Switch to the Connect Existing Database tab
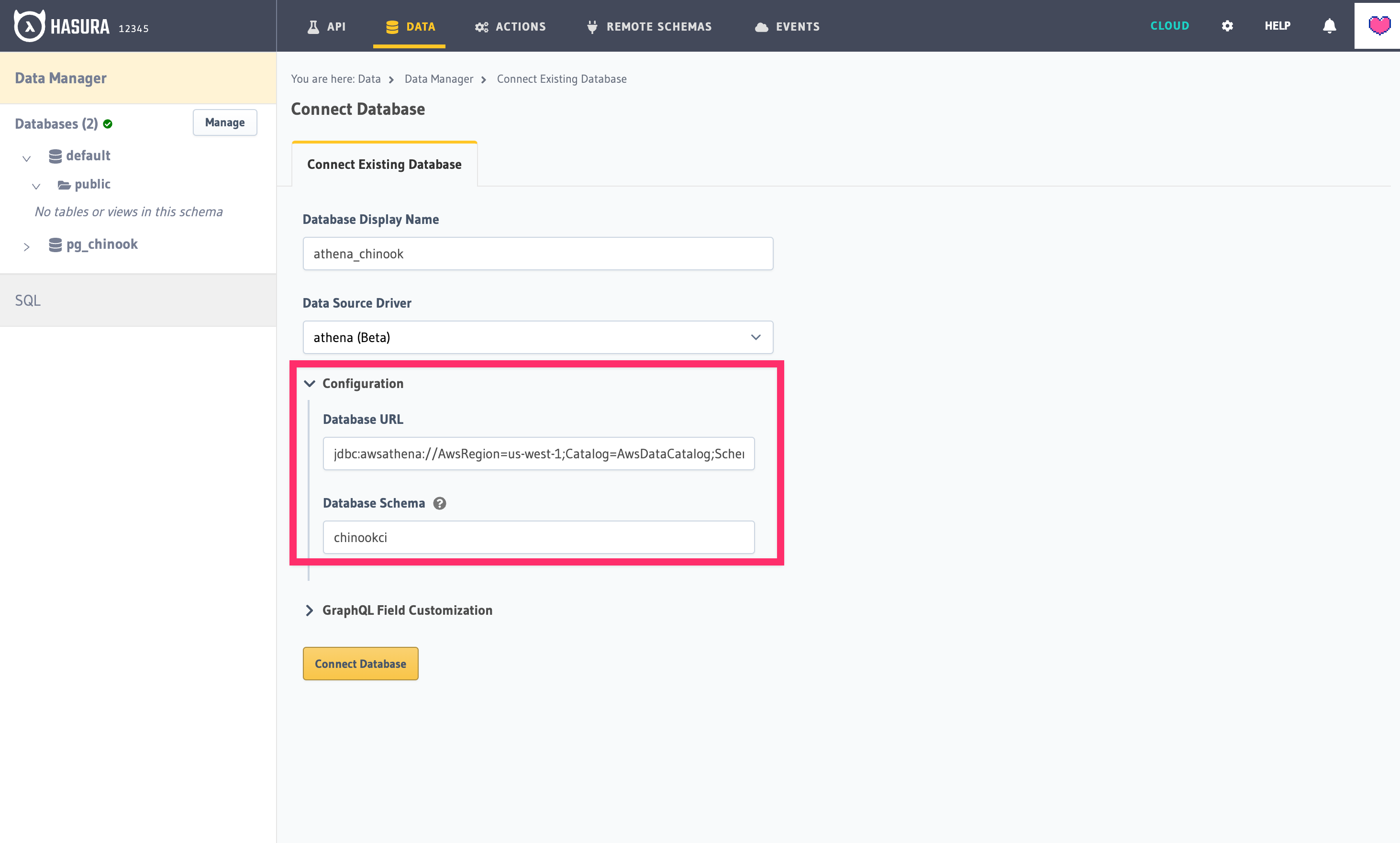This screenshot has width=1400, height=843. tap(384, 164)
